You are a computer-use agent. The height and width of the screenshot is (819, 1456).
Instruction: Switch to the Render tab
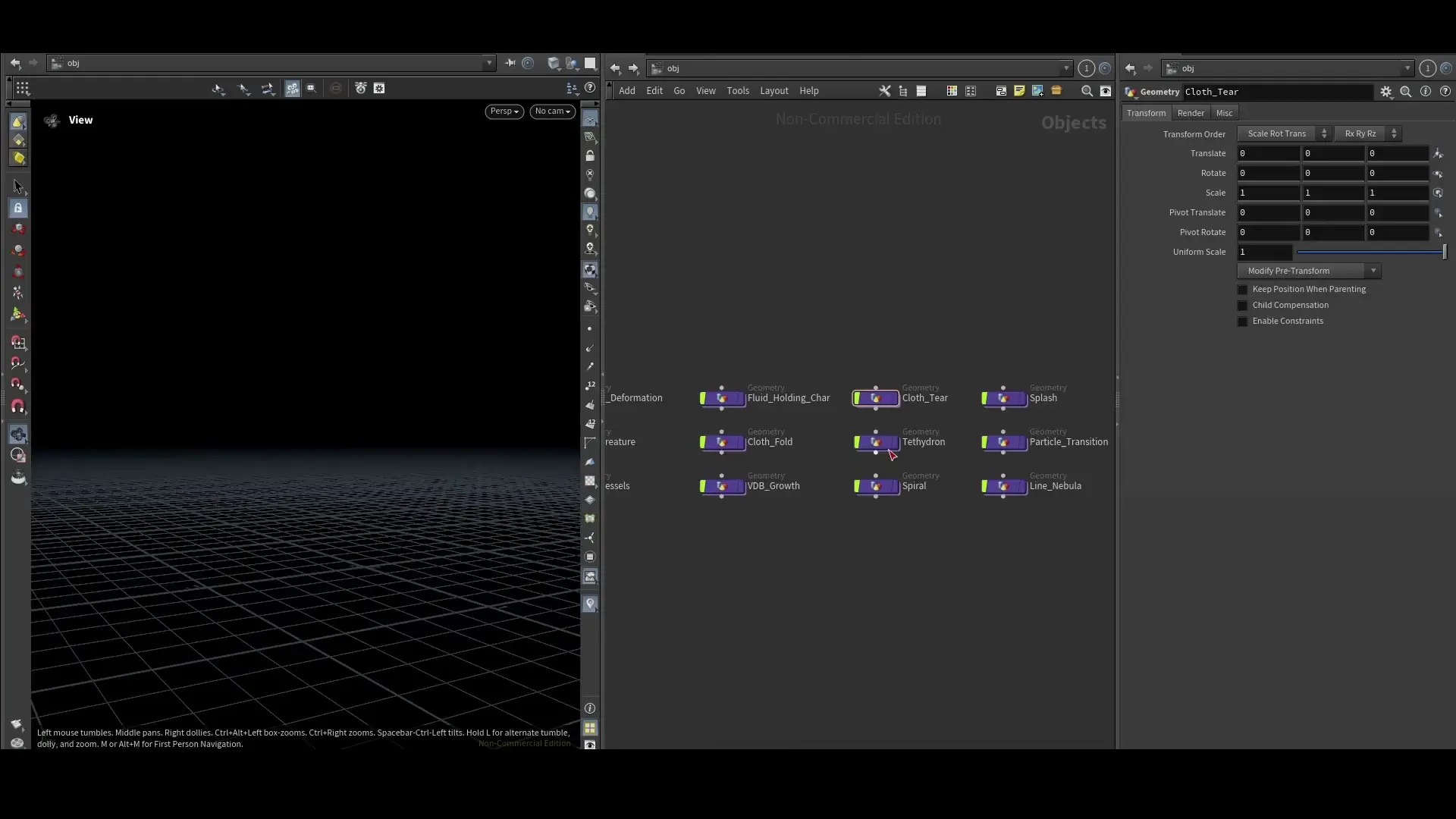(x=1191, y=112)
